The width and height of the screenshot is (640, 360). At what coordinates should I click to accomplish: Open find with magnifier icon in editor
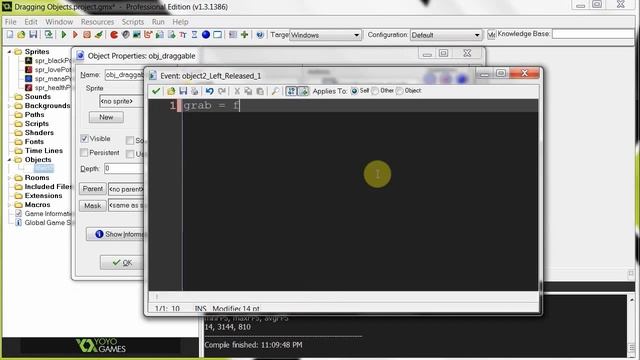(275, 91)
